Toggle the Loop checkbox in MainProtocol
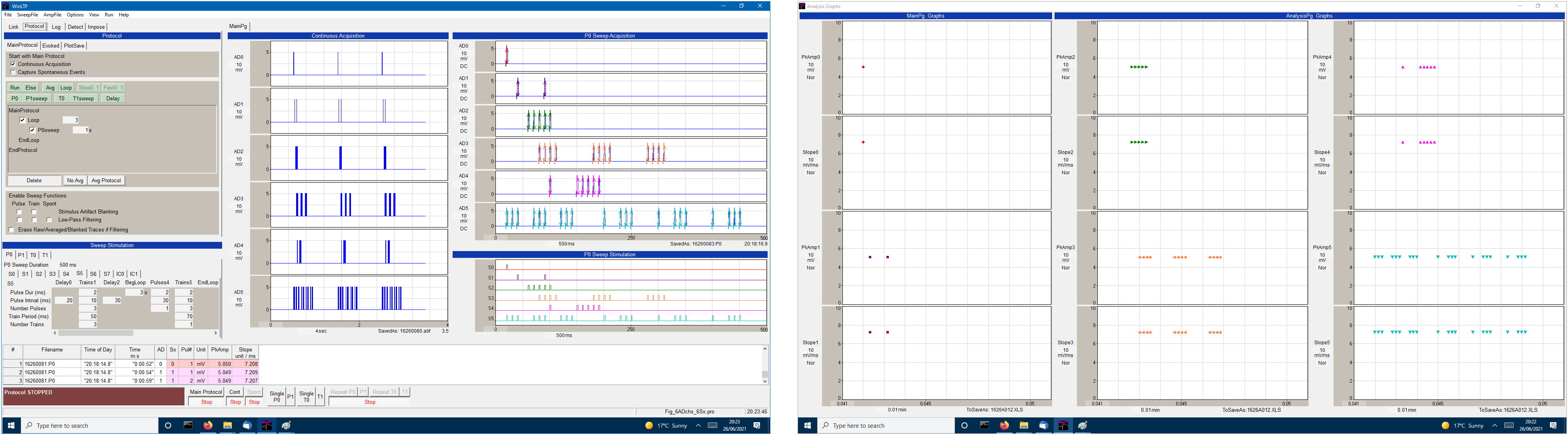The height and width of the screenshot is (435, 1568). click(x=22, y=120)
